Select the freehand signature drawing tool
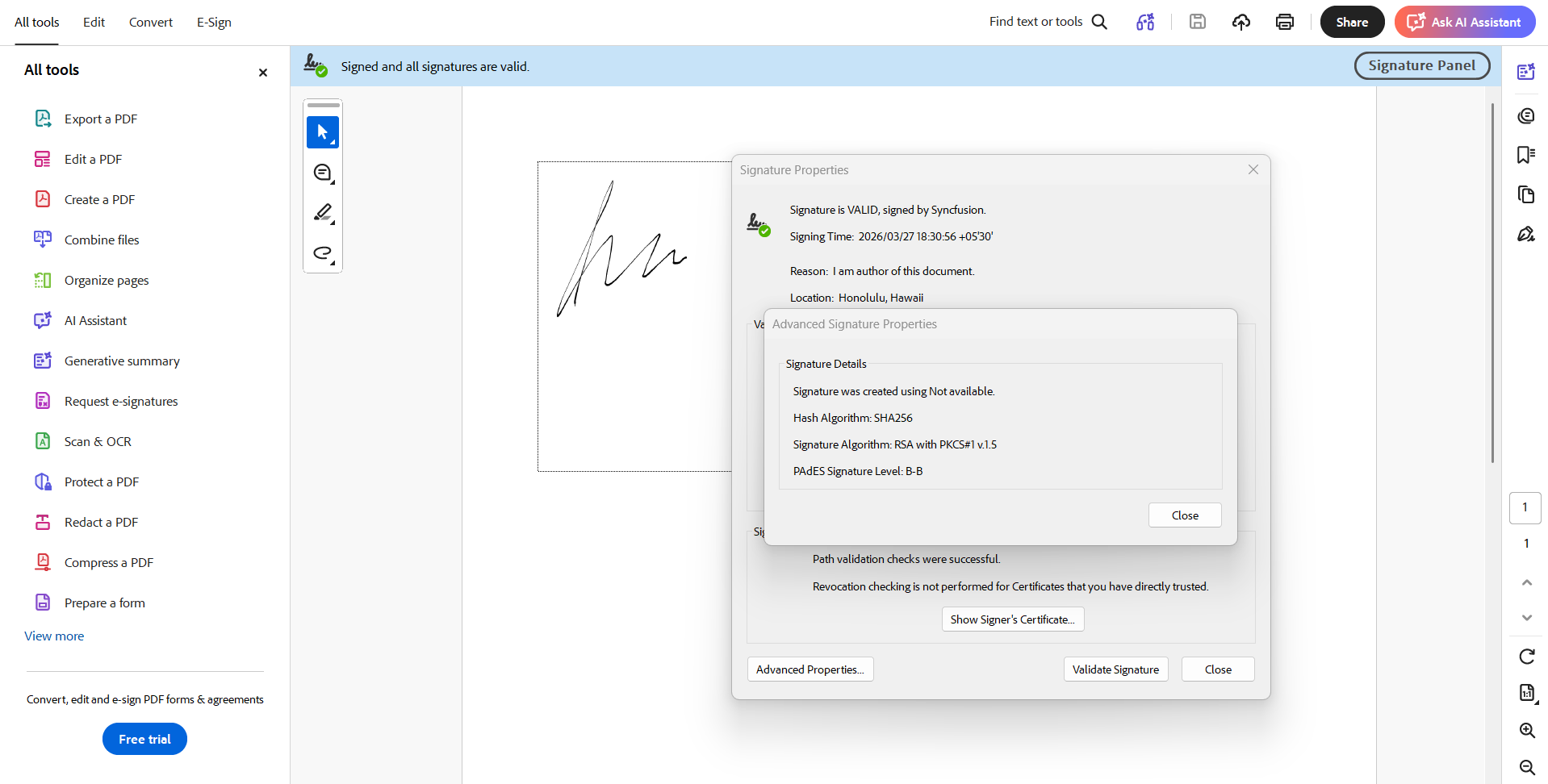This screenshot has height=784, width=1548. (x=321, y=252)
